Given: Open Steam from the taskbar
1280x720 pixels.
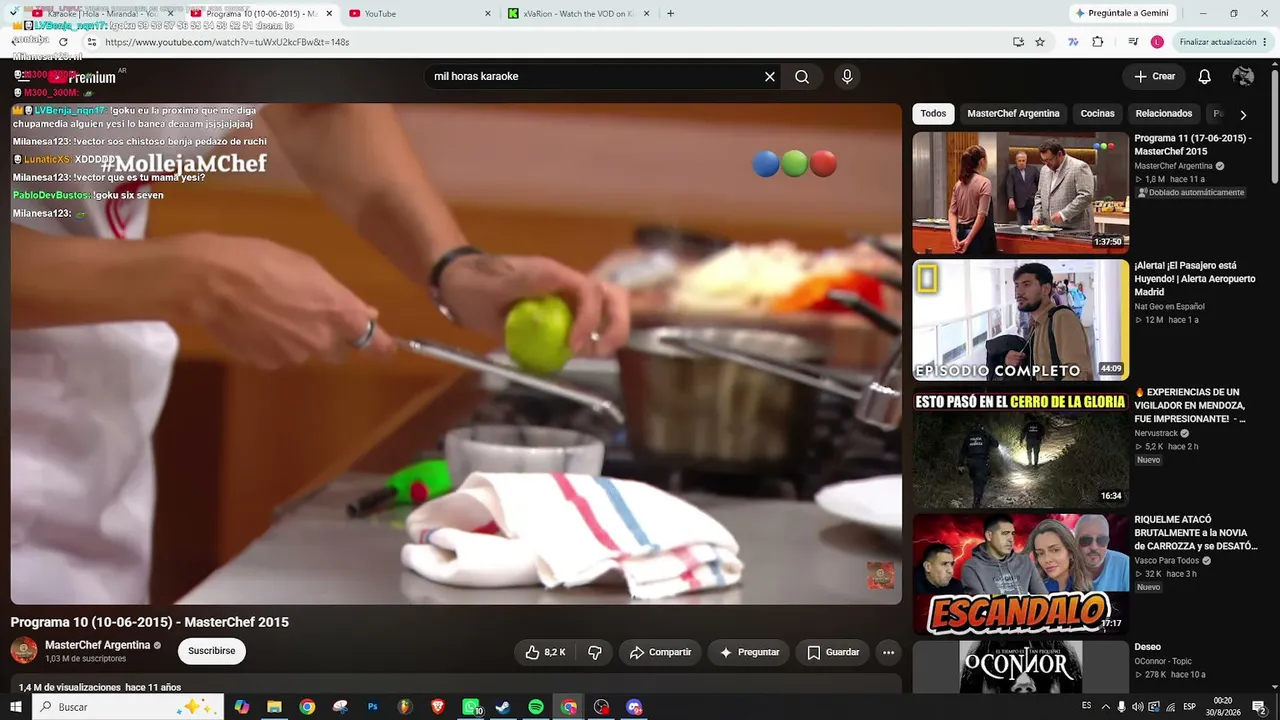Looking at the screenshot, I should tap(503, 707).
